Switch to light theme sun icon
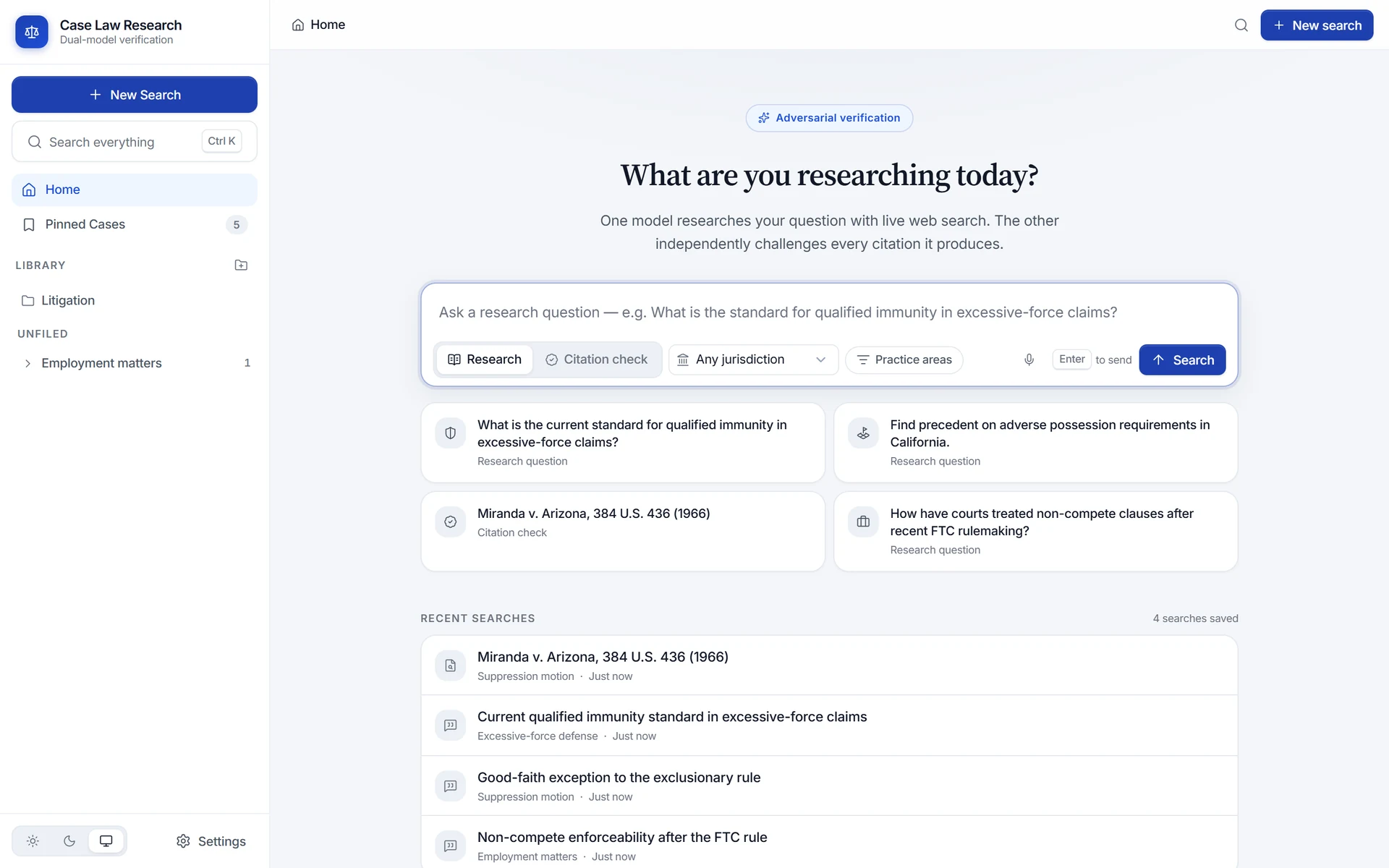Viewport: 1389px width, 868px height. pos(33,841)
